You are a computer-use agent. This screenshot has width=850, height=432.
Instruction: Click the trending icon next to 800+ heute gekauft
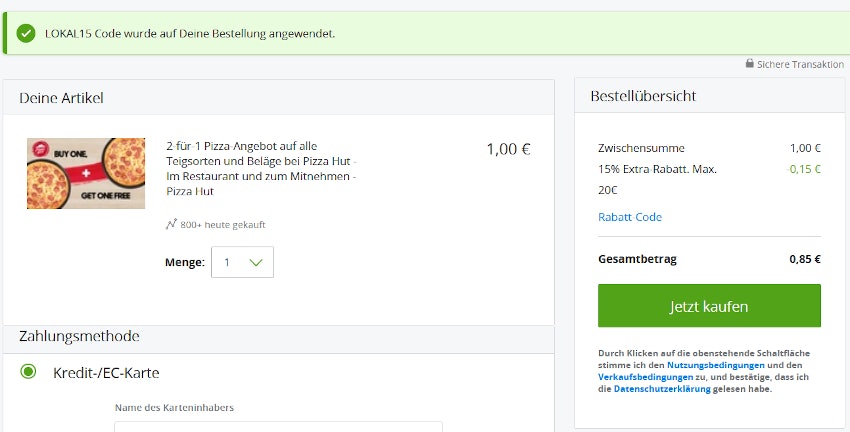coord(171,224)
